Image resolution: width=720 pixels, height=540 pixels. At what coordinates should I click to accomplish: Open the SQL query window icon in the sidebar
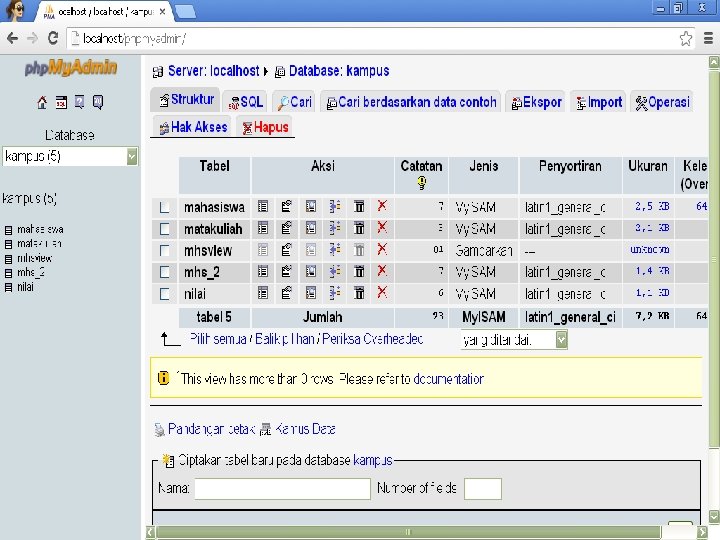click(x=61, y=102)
